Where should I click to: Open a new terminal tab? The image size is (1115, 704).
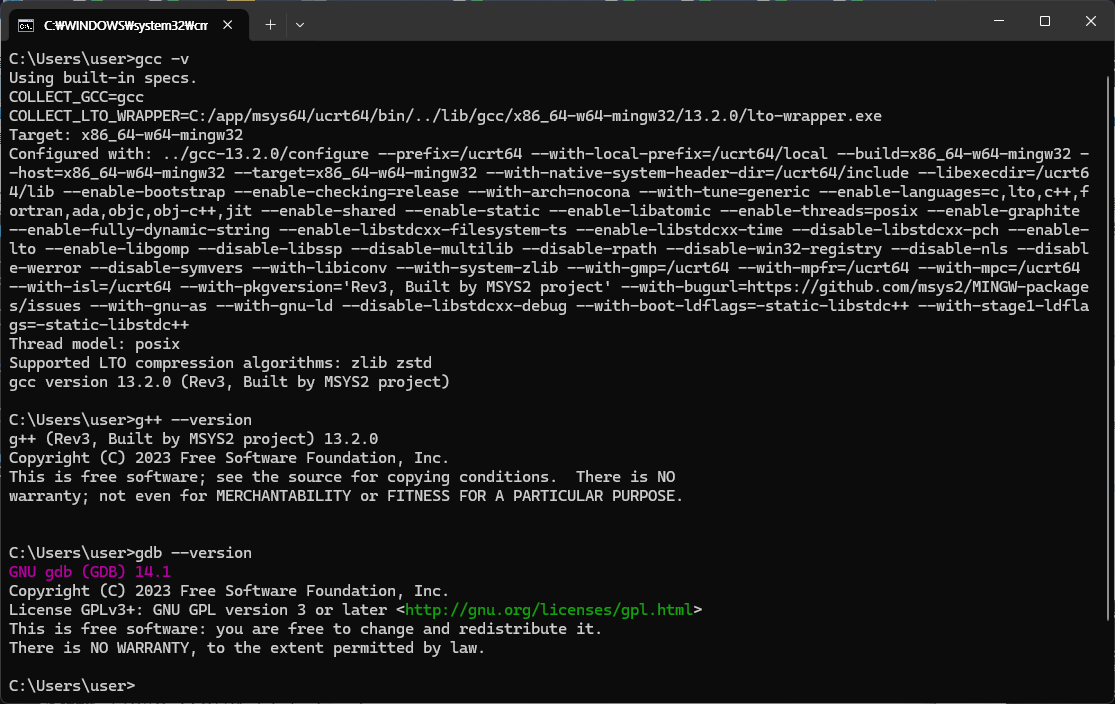270,25
